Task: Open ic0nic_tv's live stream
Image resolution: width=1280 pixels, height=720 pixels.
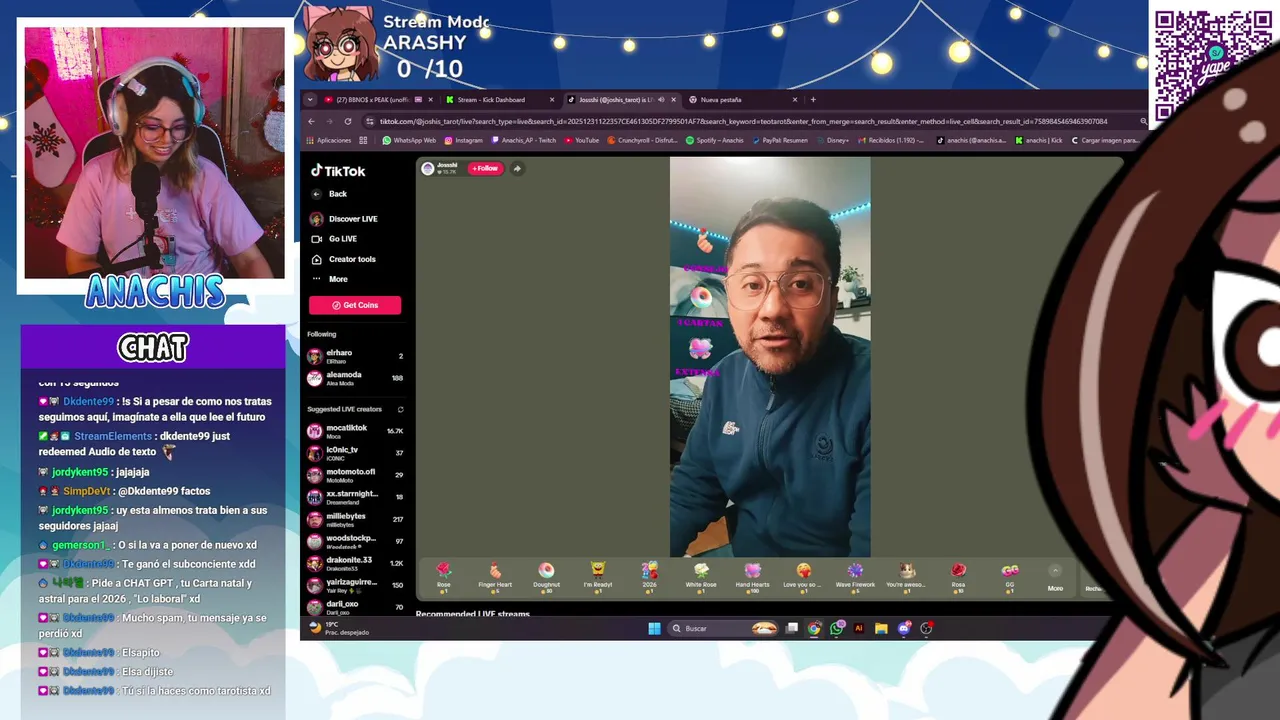Action: click(355, 453)
